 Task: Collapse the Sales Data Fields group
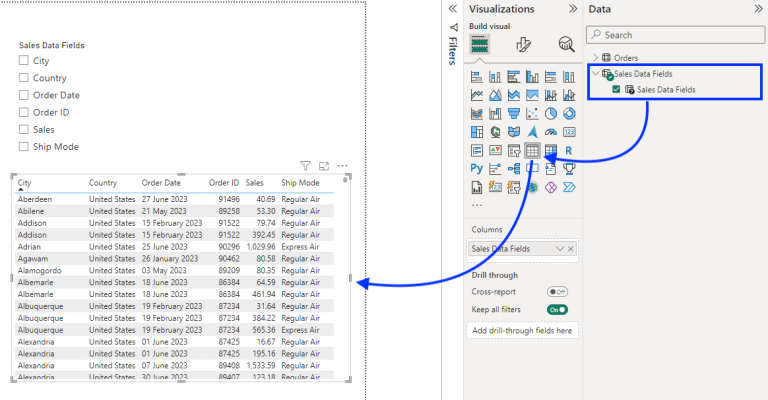click(x=596, y=74)
